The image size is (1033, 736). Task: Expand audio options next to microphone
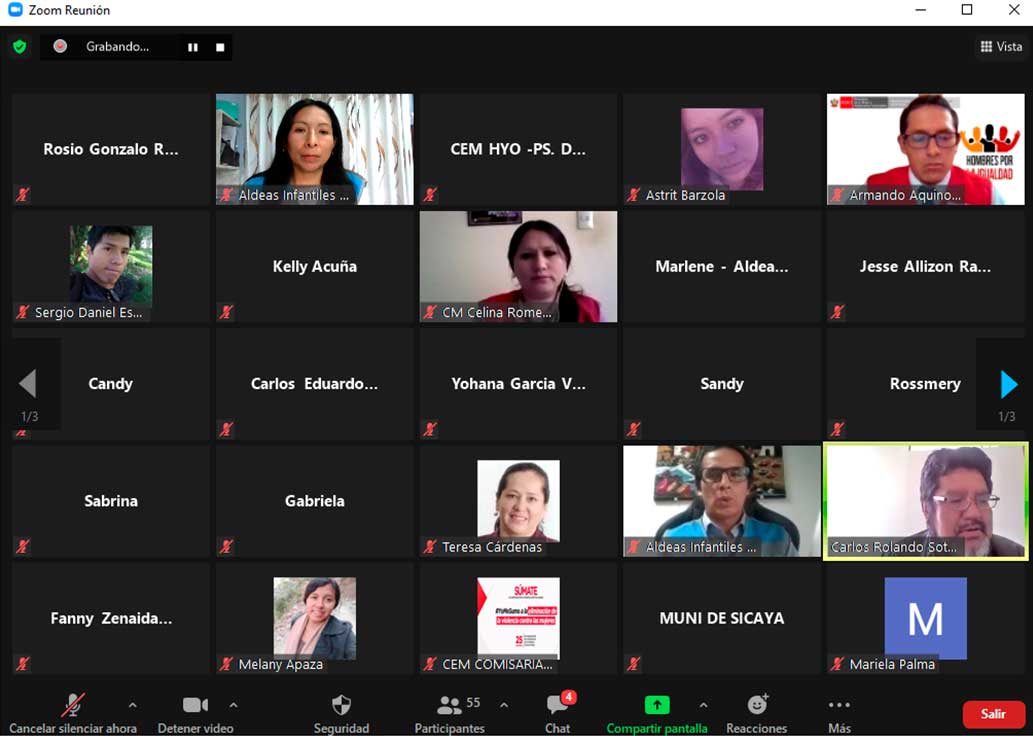[133, 705]
